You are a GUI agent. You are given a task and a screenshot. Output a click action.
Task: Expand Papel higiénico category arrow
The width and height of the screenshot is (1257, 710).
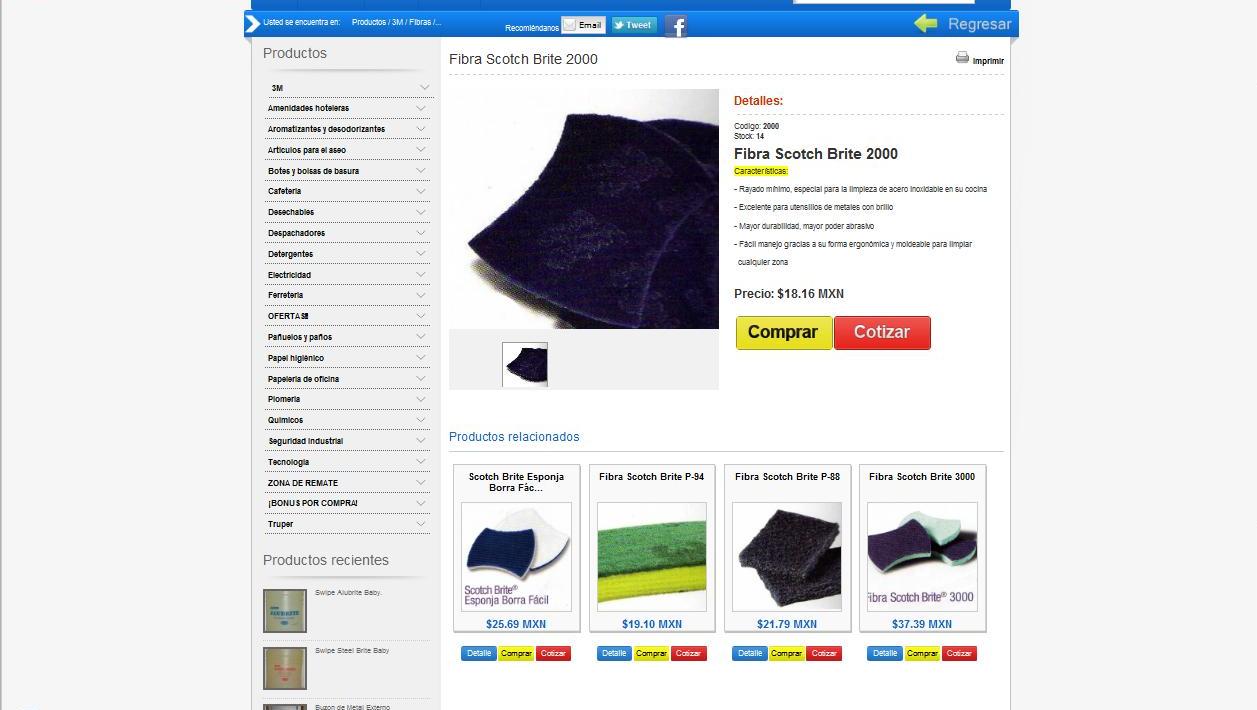tap(421, 358)
